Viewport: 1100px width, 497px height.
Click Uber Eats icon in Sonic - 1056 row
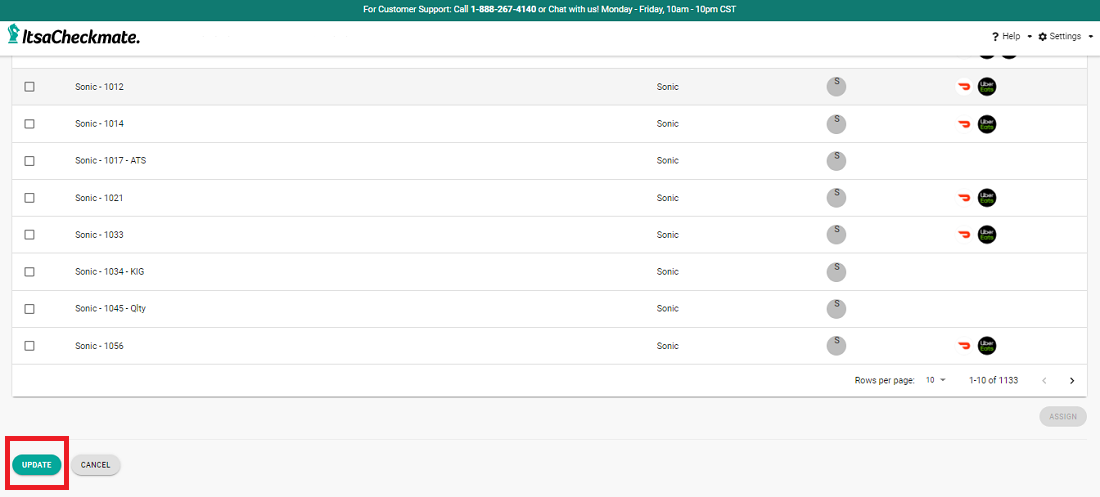(x=987, y=346)
